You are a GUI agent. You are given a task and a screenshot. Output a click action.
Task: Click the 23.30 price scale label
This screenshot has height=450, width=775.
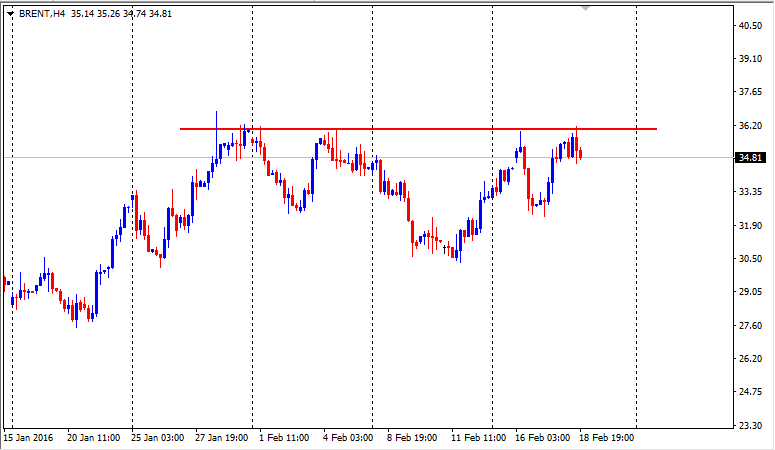pyautogui.click(x=750, y=425)
